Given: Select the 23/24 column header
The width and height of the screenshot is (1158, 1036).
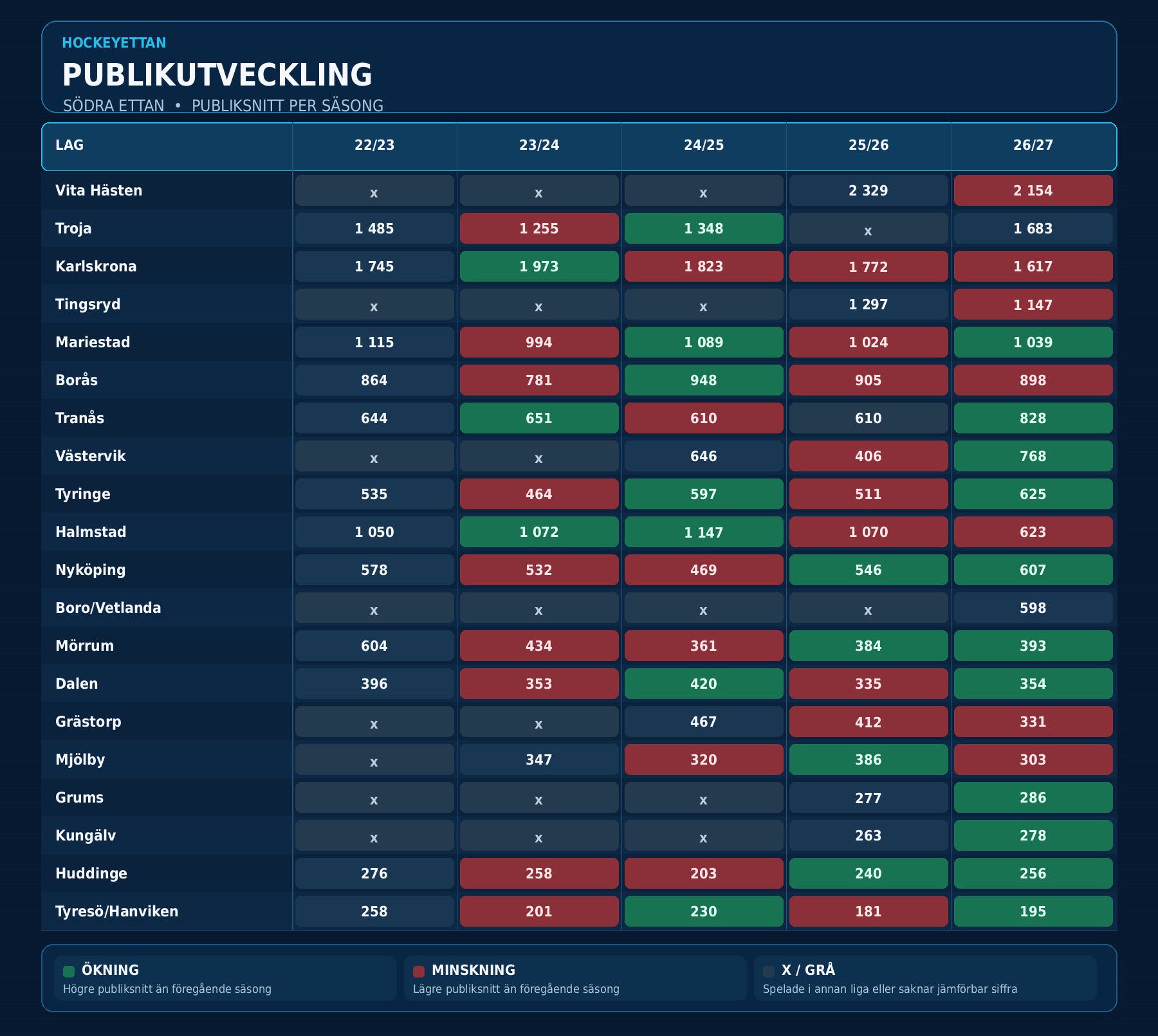Looking at the screenshot, I should 539,145.
